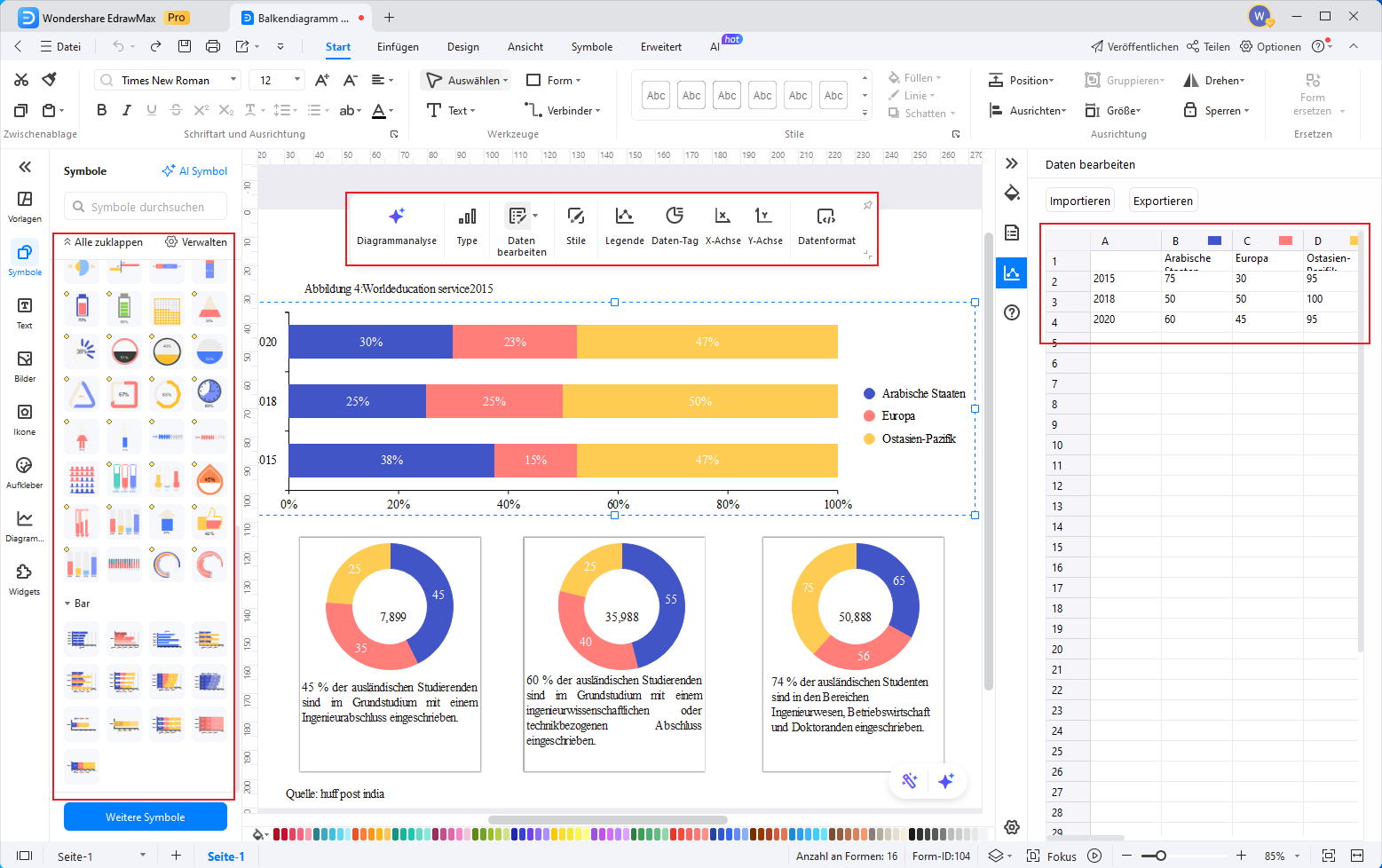The width and height of the screenshot is (1382, 868).
Task: Open the Einfügen ribbon tab
Action: click(x=398, y=47)
